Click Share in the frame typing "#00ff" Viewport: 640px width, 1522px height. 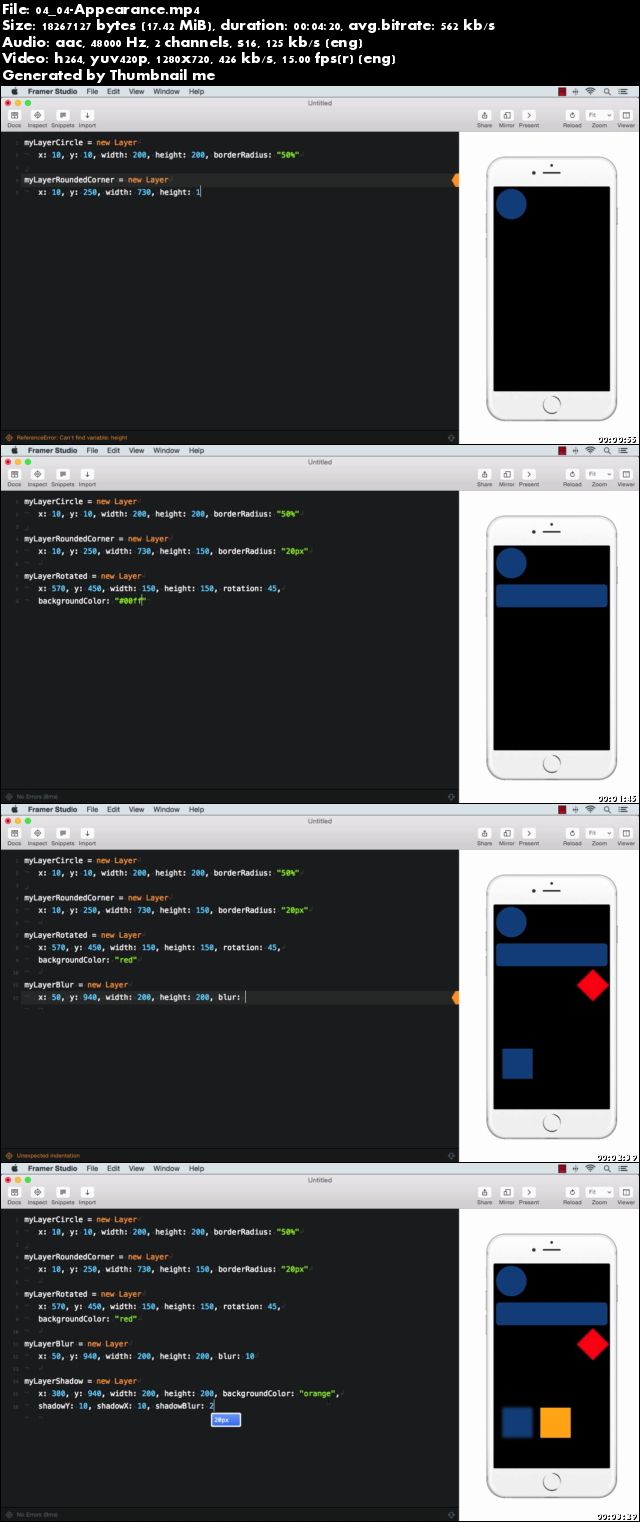point(484,477)
